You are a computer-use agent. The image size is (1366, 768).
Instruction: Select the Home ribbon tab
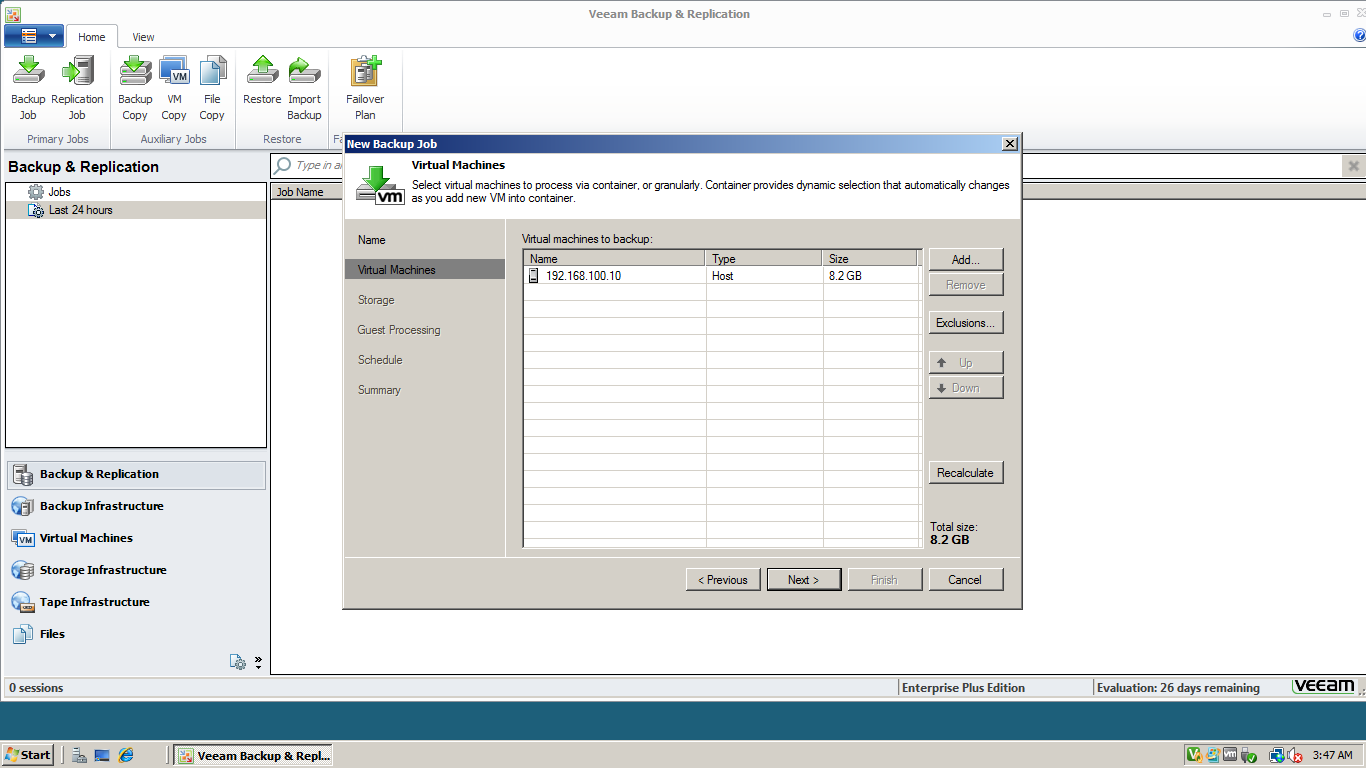pos(92,36)
